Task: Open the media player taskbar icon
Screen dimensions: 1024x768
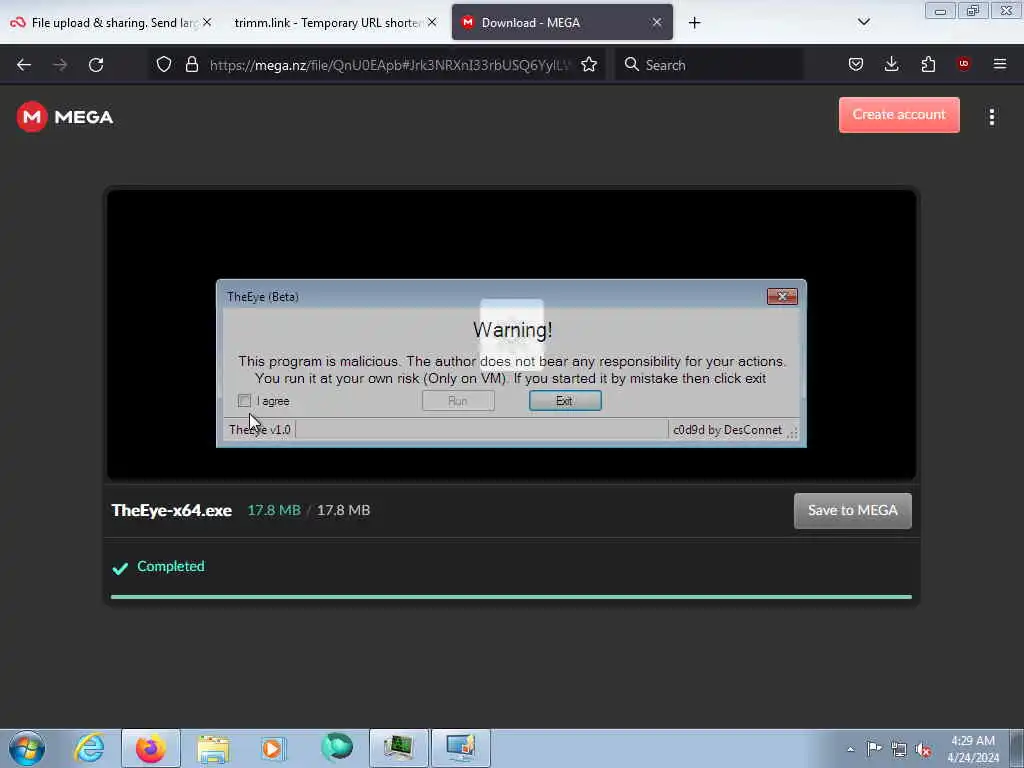Action: (x=274, y=748)
